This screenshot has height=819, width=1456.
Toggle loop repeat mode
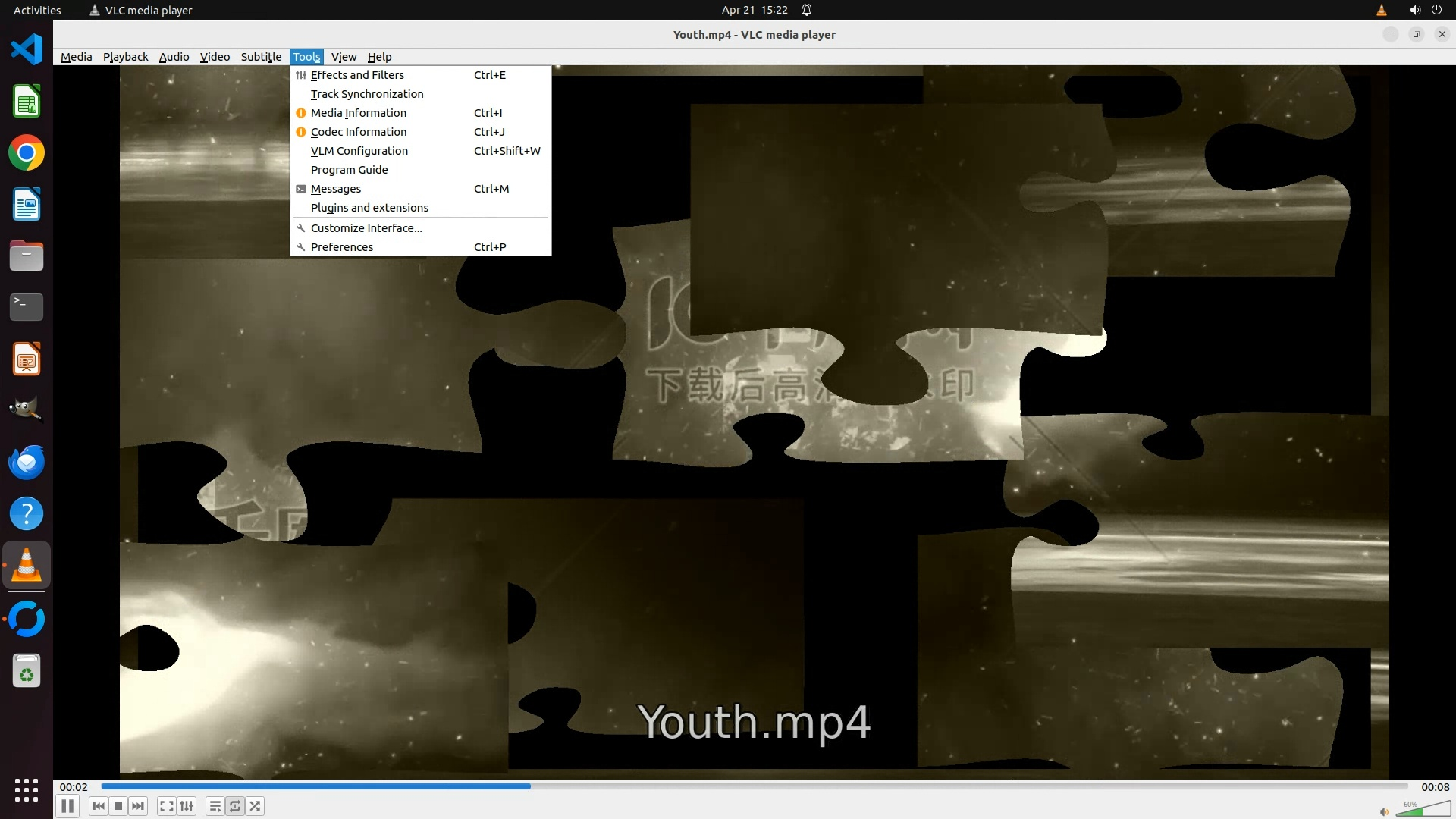click(235, 806)
